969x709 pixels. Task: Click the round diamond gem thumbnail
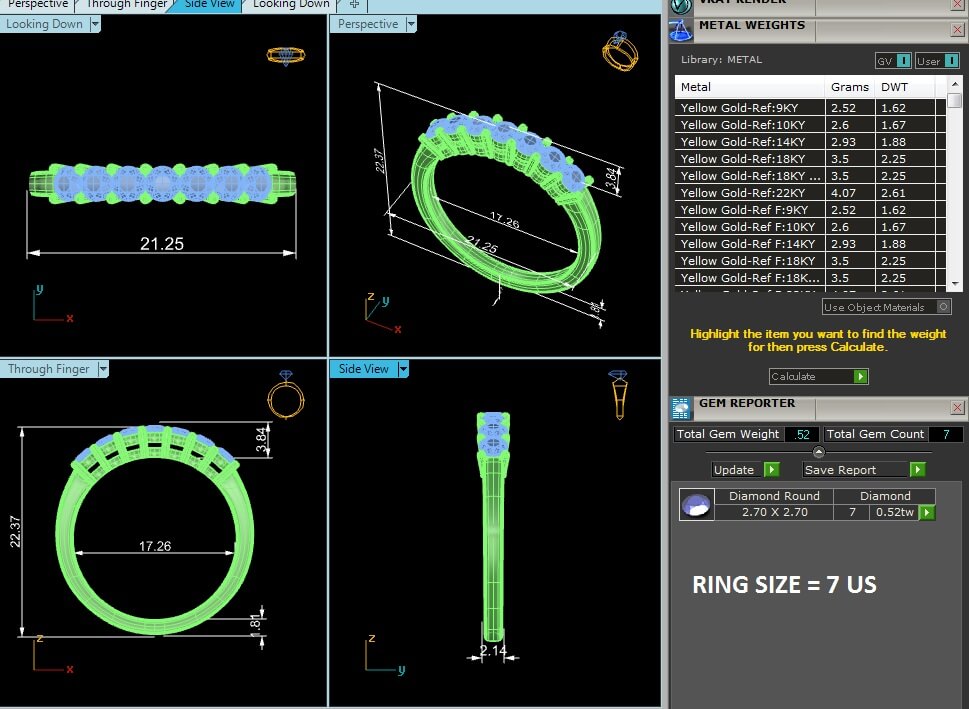click(x=696, y=504)
